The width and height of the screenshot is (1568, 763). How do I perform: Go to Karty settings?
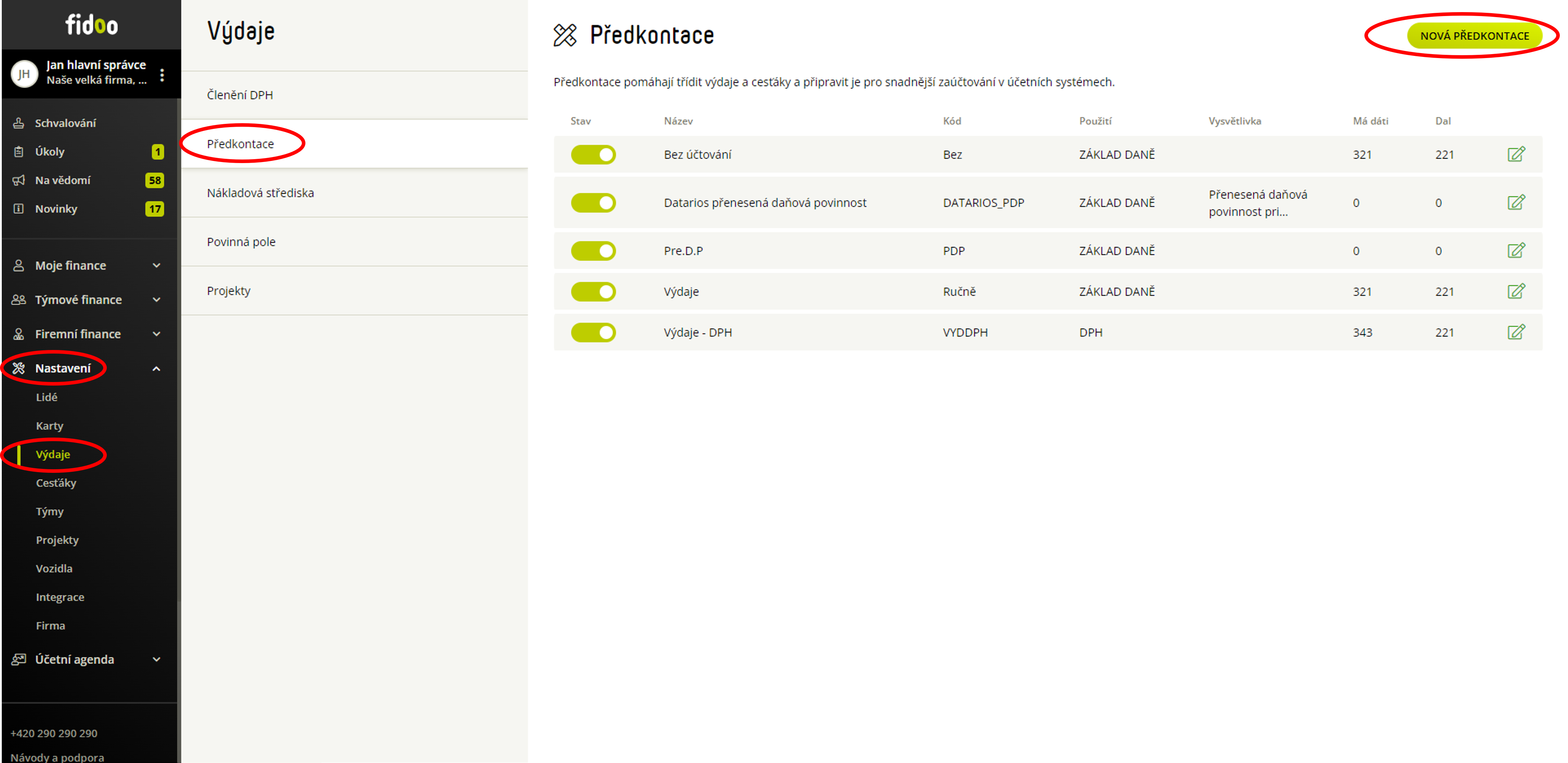click(x=49, y=425)
